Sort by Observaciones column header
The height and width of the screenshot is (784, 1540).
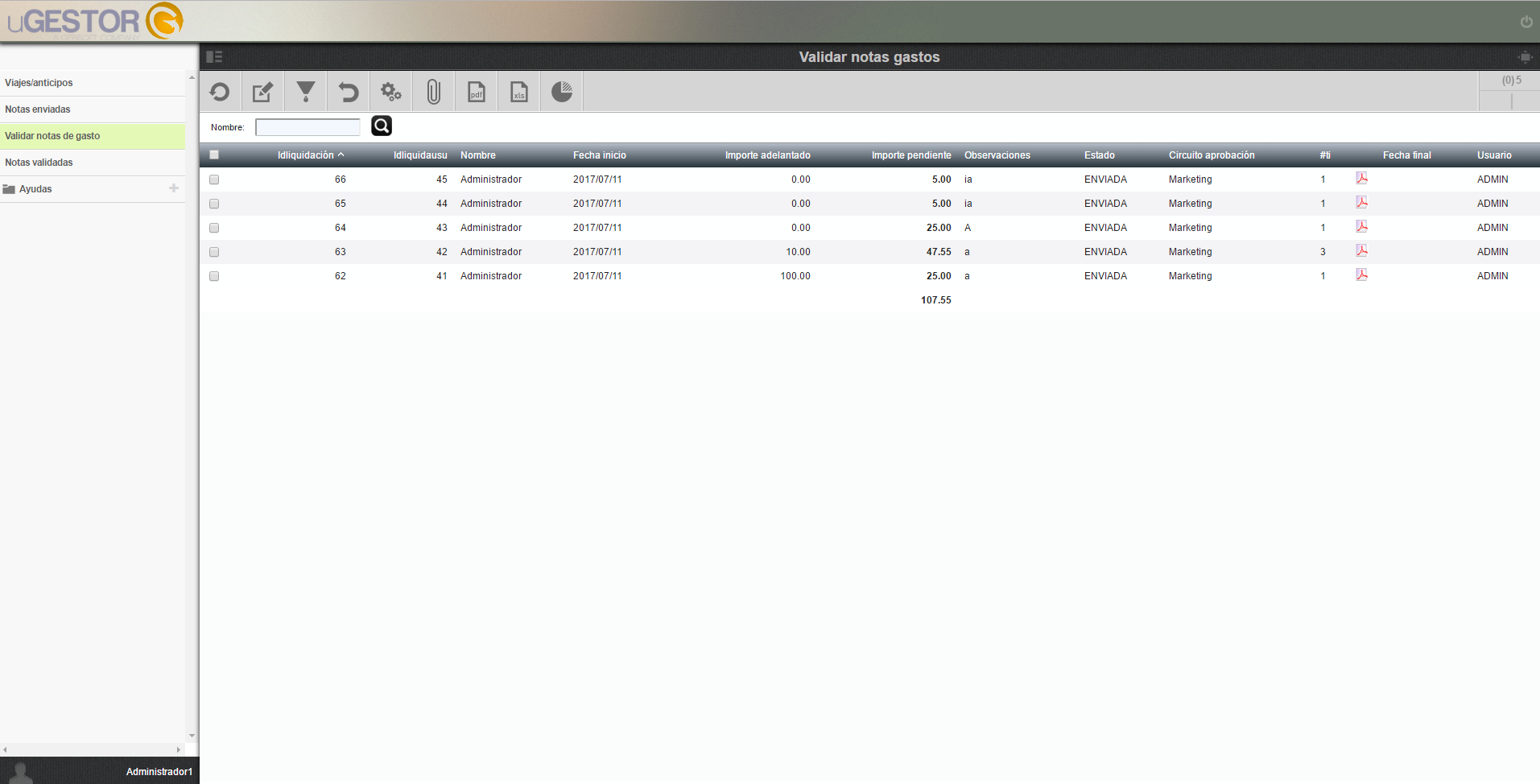pos(997,155)
